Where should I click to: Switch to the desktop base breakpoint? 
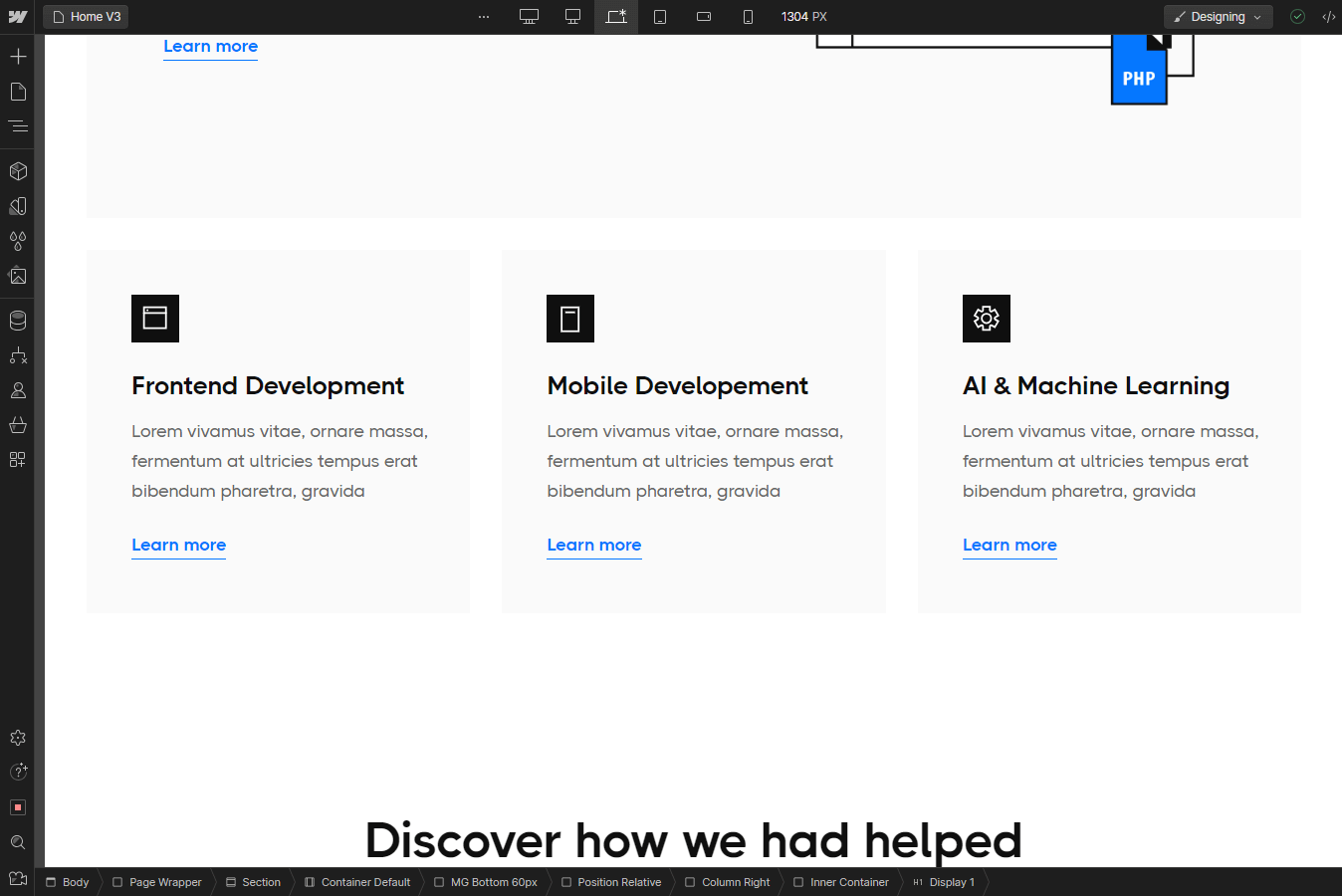(x=572, y=16)
